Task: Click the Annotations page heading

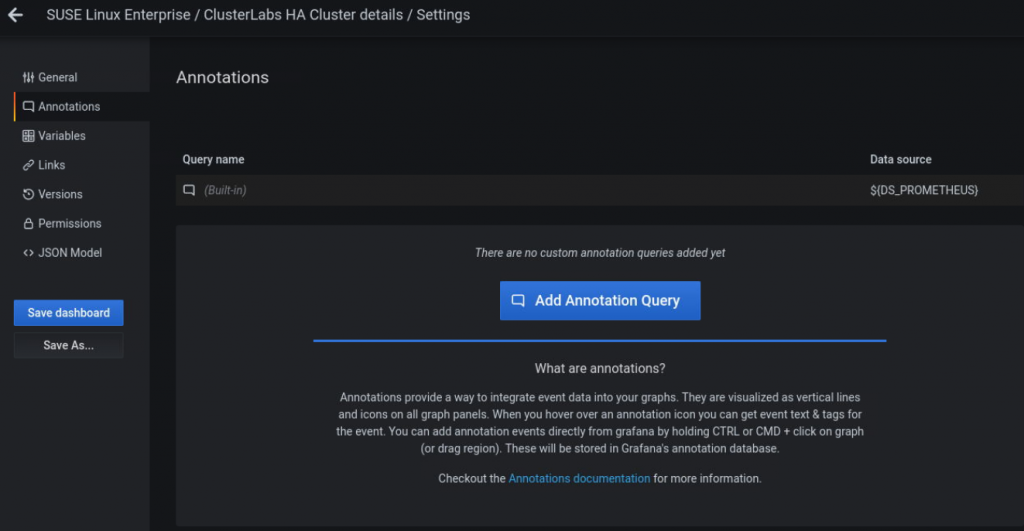Action: click(x=222, y=77)
